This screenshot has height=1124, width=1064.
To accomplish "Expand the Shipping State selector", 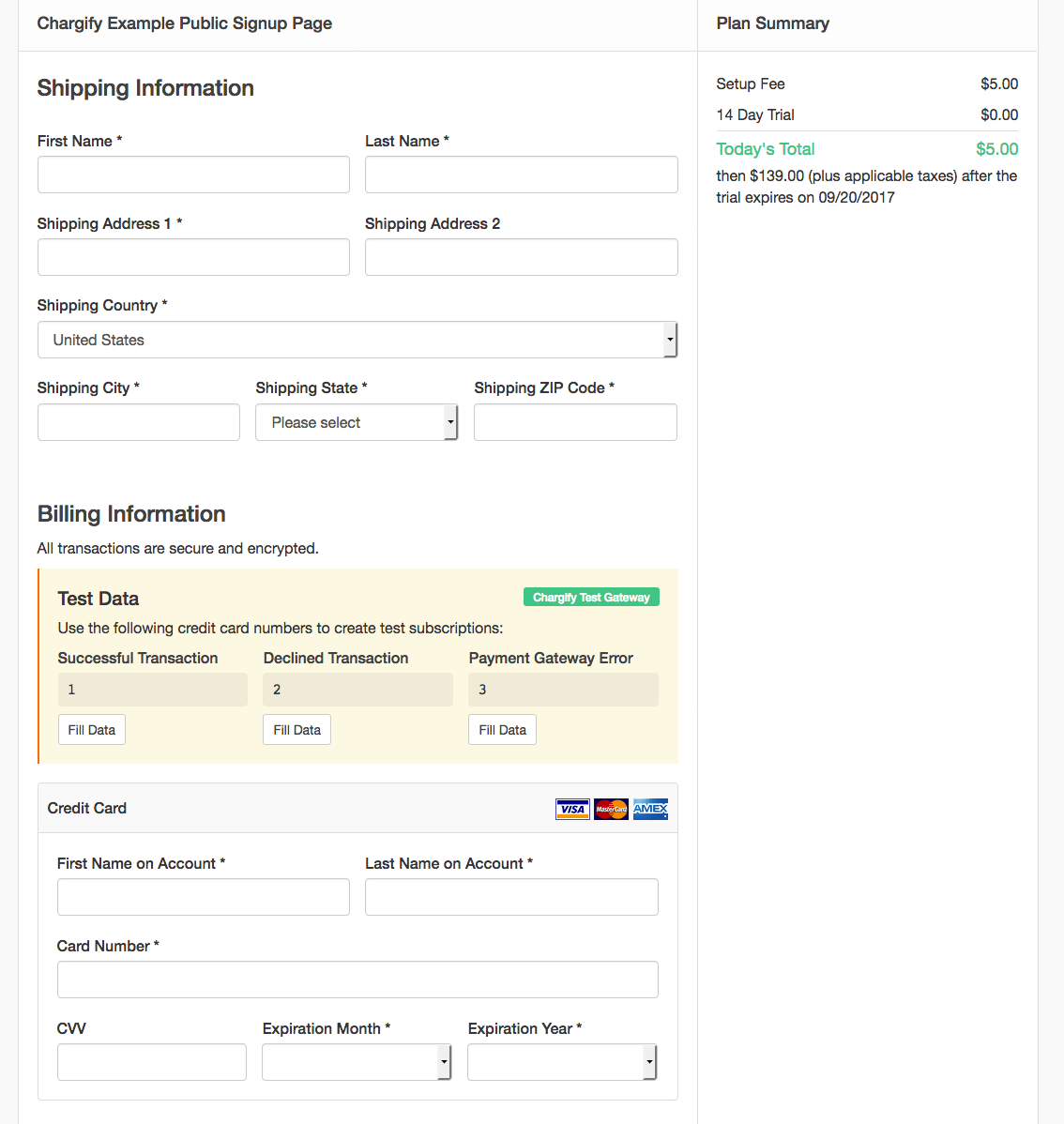I will (357, 422).
